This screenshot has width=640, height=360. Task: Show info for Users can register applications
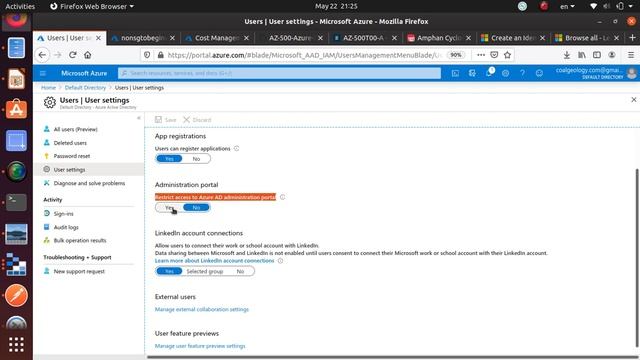point(236,149)
